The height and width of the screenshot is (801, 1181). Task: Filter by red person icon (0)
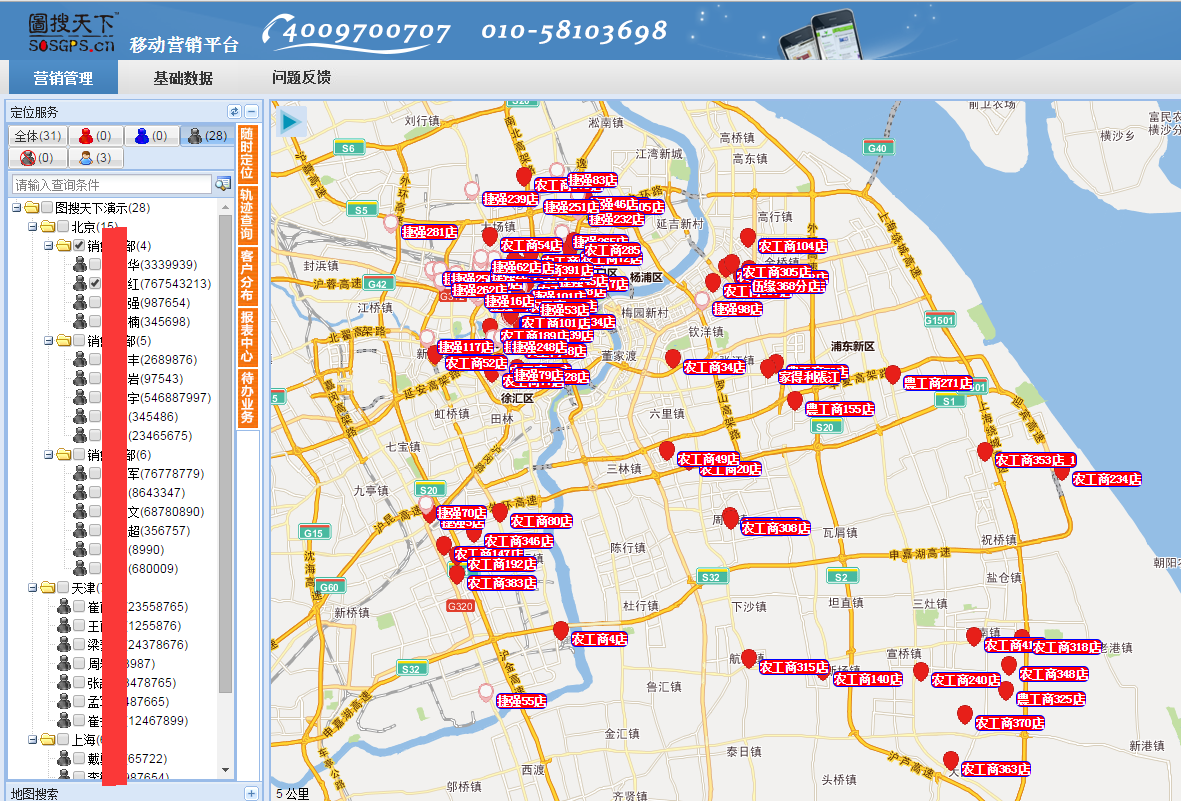click(95, 136)
